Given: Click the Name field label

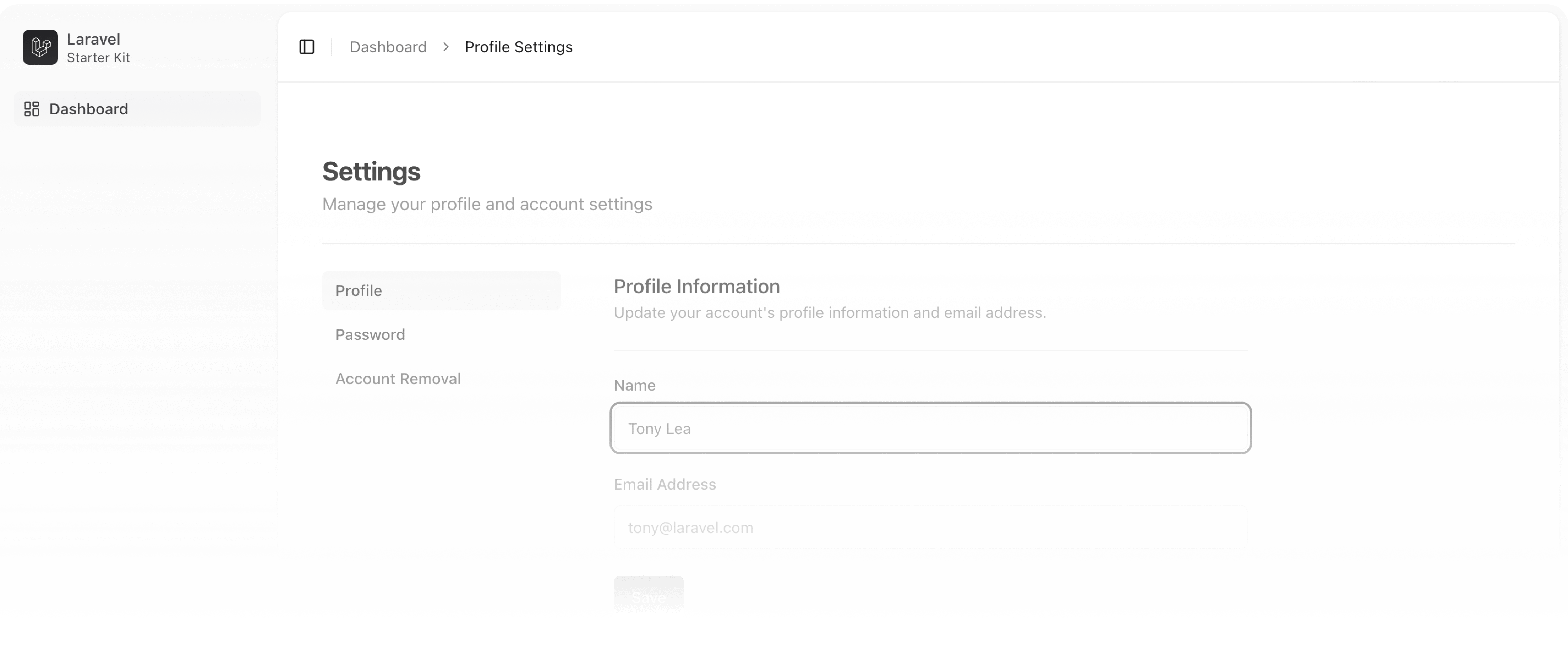Looking at the screenshot, I should [634, 385].
